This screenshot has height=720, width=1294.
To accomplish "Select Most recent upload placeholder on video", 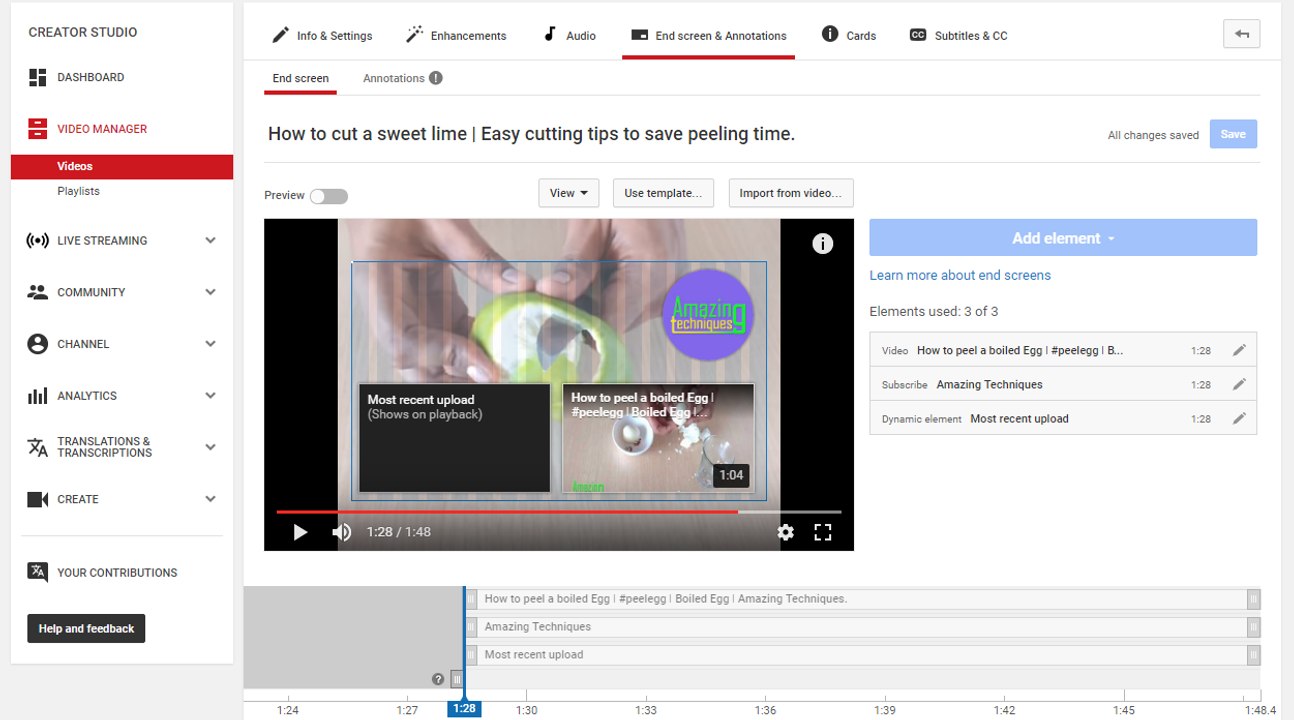I will [x=454, y=438].
